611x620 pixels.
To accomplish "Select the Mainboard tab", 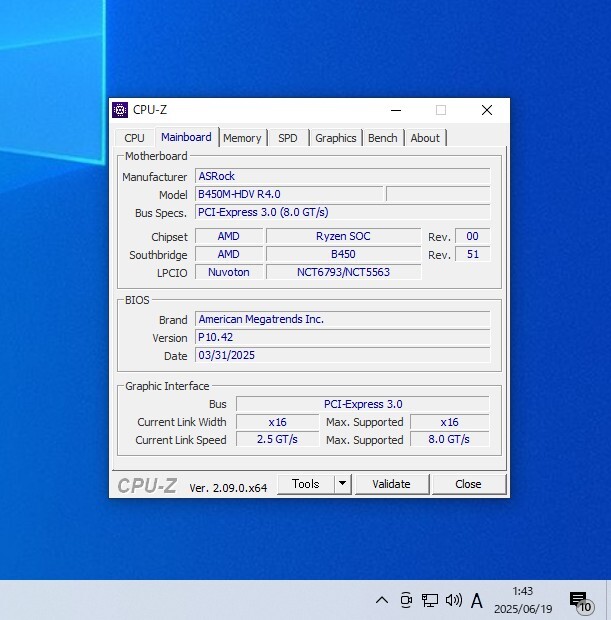I will click(x=186, y=137).
